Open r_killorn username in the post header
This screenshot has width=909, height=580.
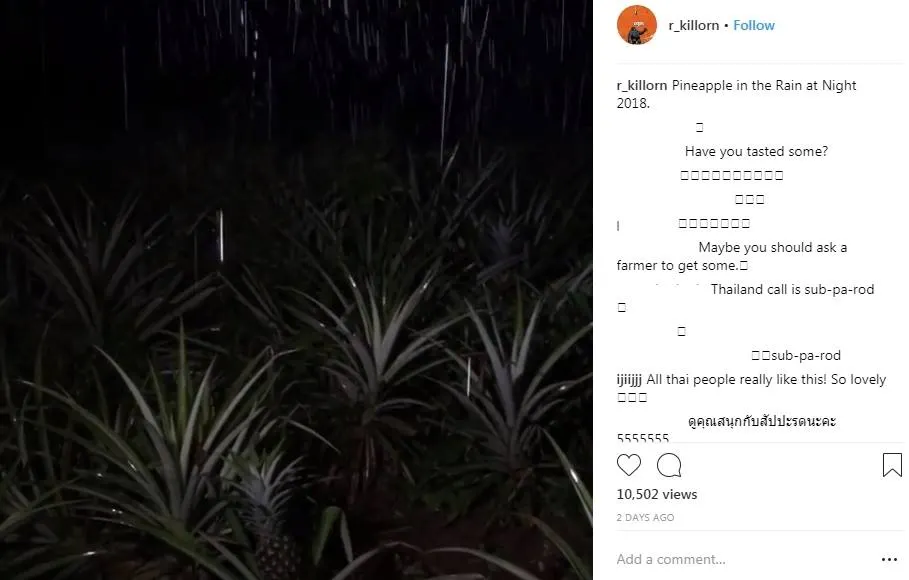click(x=694, y=26)
